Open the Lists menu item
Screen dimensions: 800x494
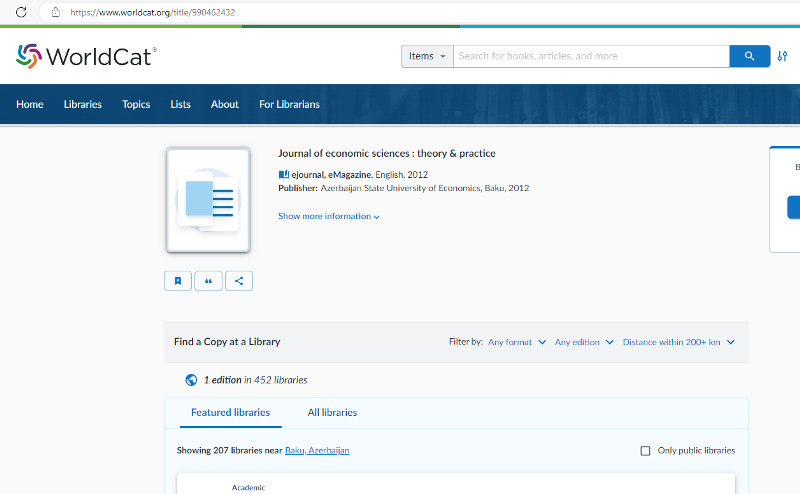pos(180,104)
